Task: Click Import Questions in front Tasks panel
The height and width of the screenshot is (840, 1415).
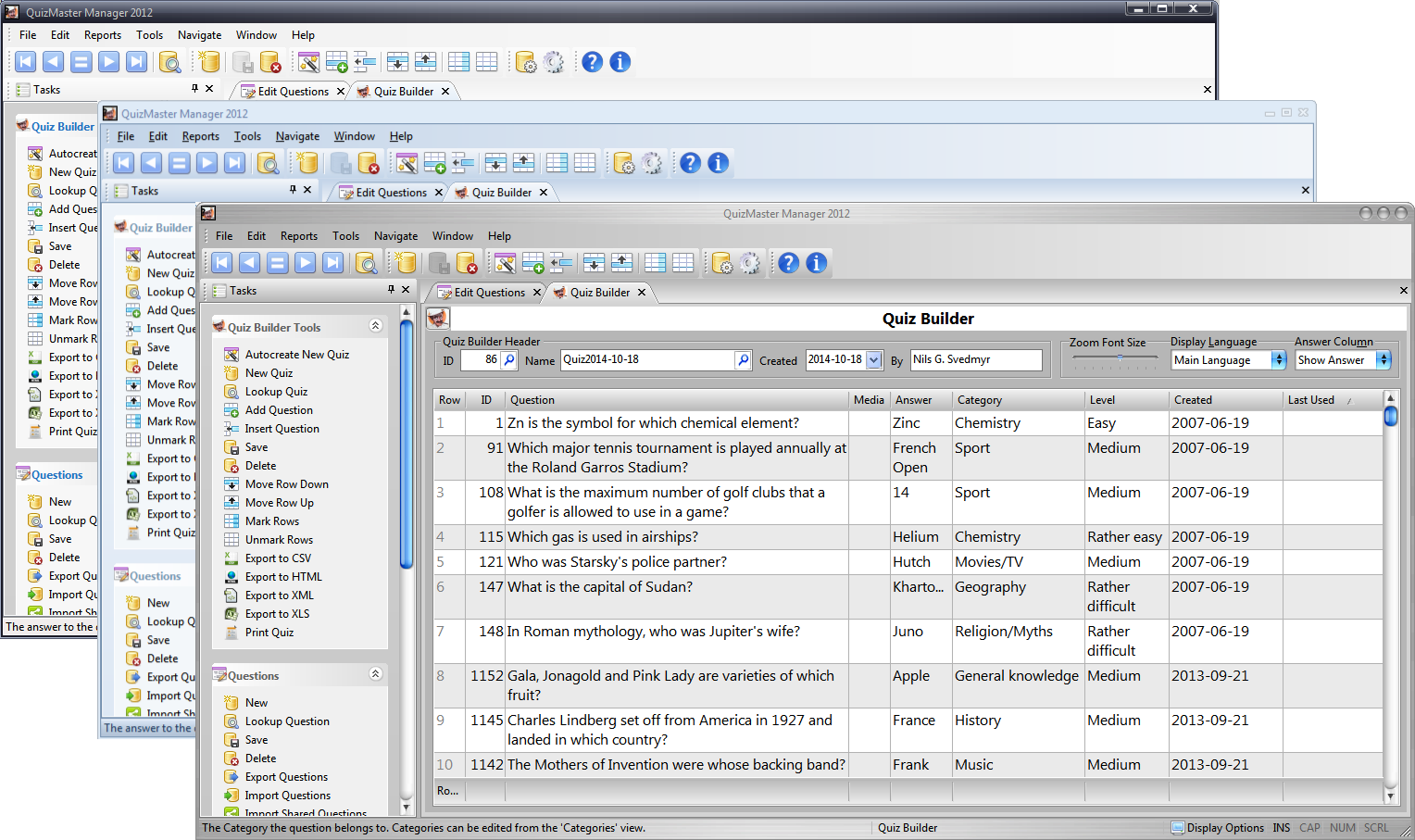Action: [287, 796]
